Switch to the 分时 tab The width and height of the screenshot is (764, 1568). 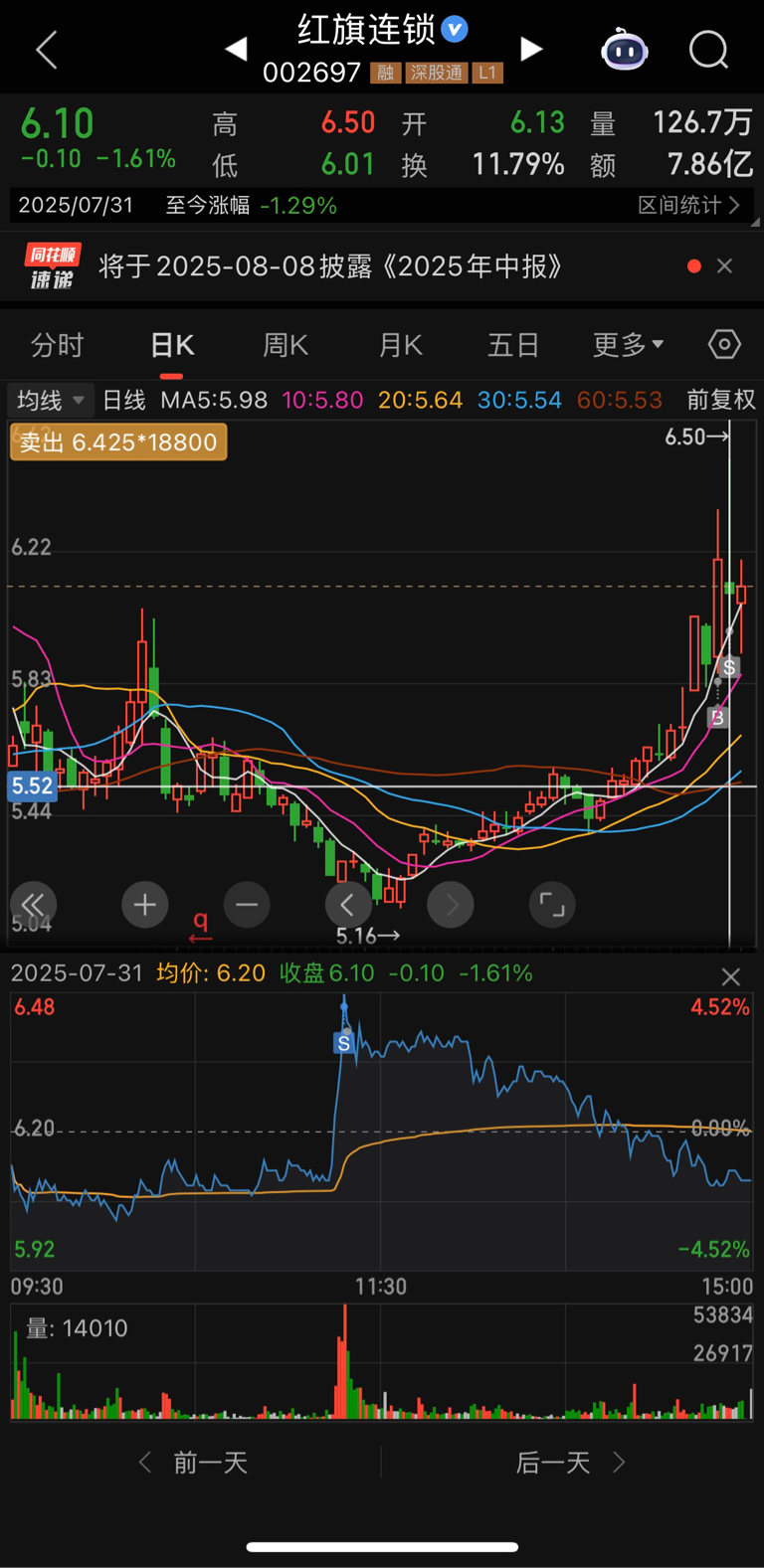point(57,345)
